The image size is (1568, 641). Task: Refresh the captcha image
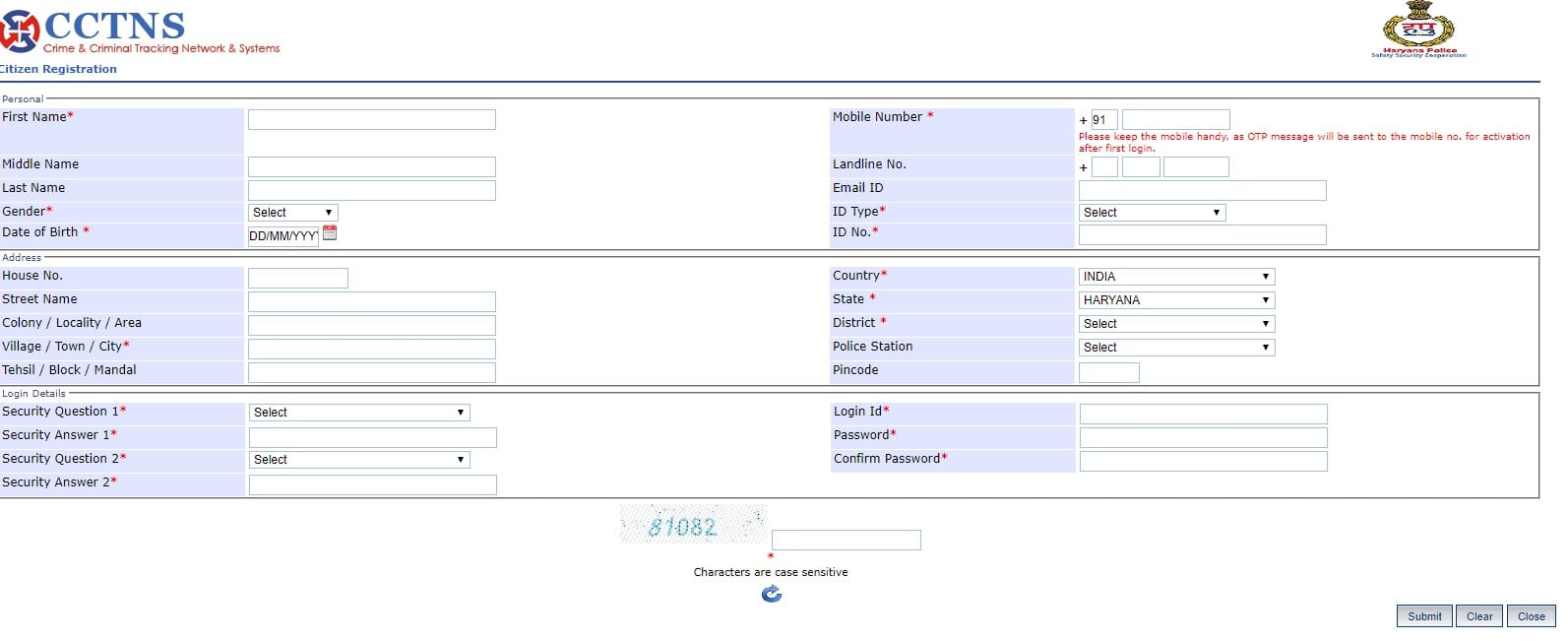tap(772, 594)
